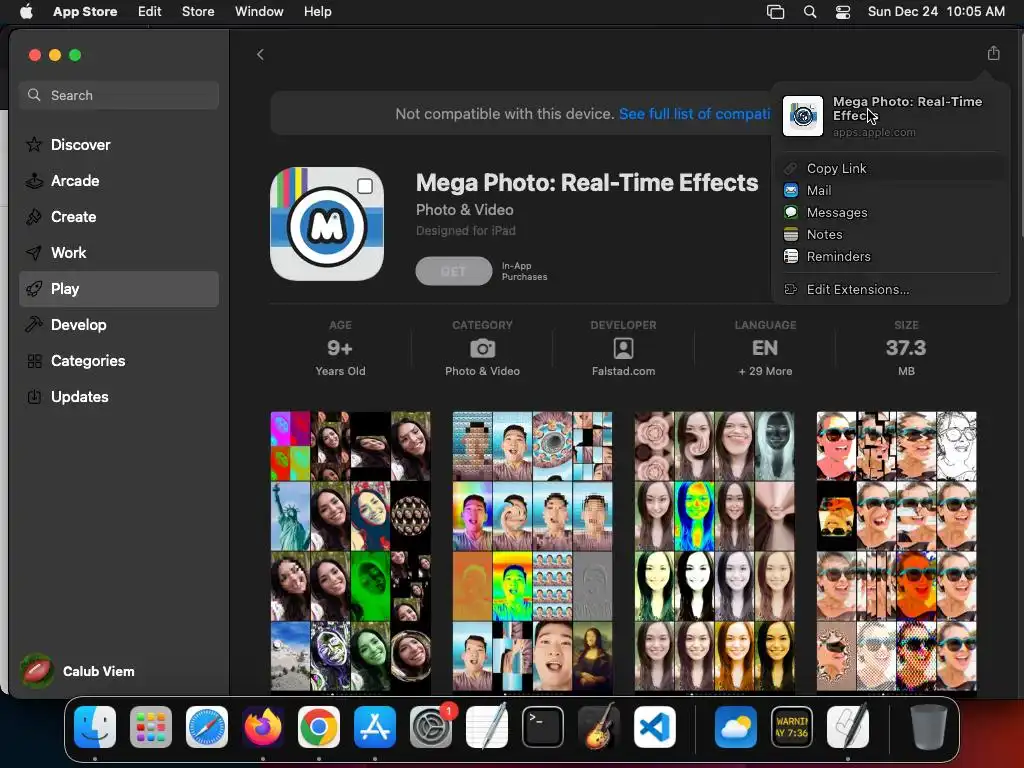Click the App Store Dock icon
The image size is (1024, 768).
(375, 727)
